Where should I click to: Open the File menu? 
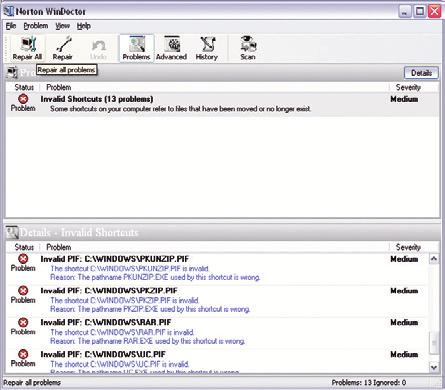[11, 26]
